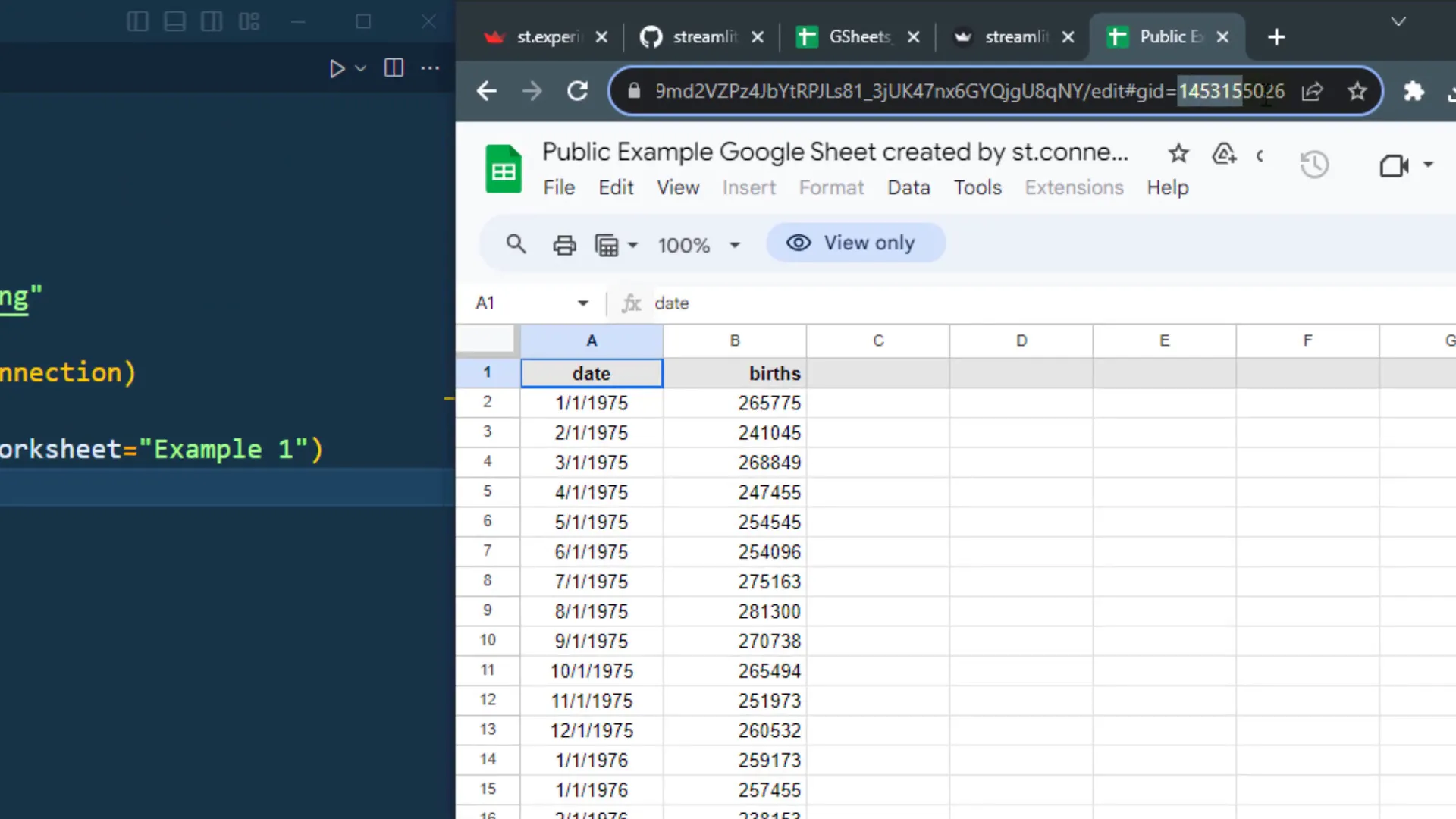
Task: Toggle VS Code split editor layout icon
Action: 394,68
